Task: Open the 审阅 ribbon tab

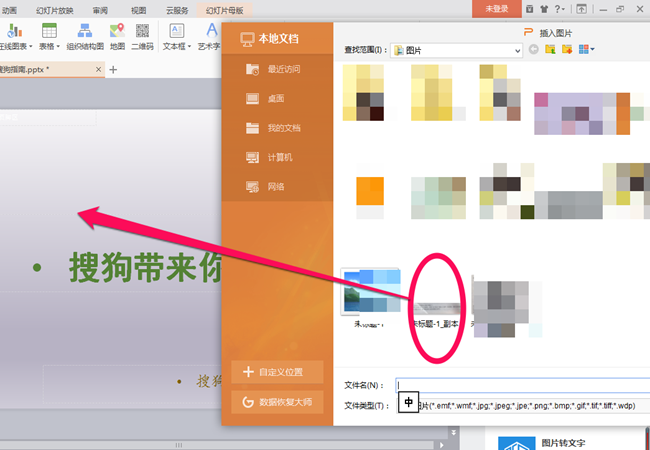Action: 100,10
